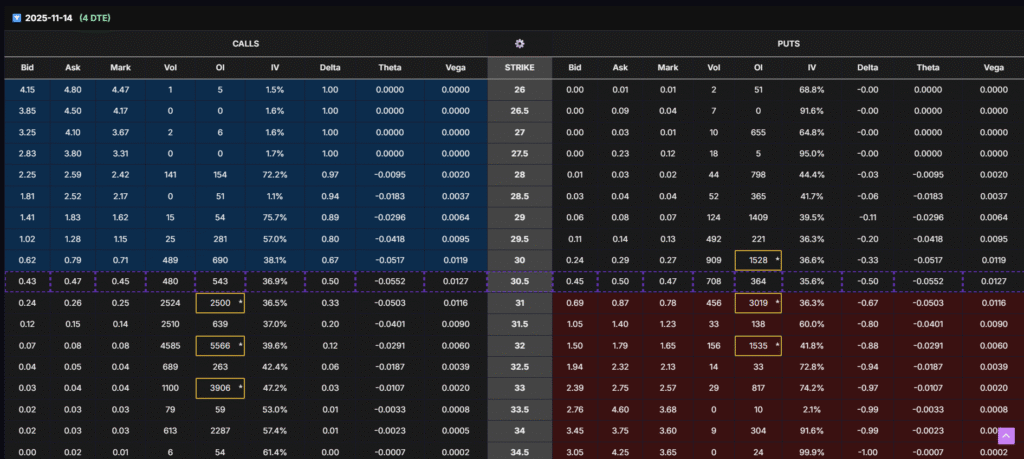
Task: Select the 32 strike cell
Action: [x=519, y=345]
